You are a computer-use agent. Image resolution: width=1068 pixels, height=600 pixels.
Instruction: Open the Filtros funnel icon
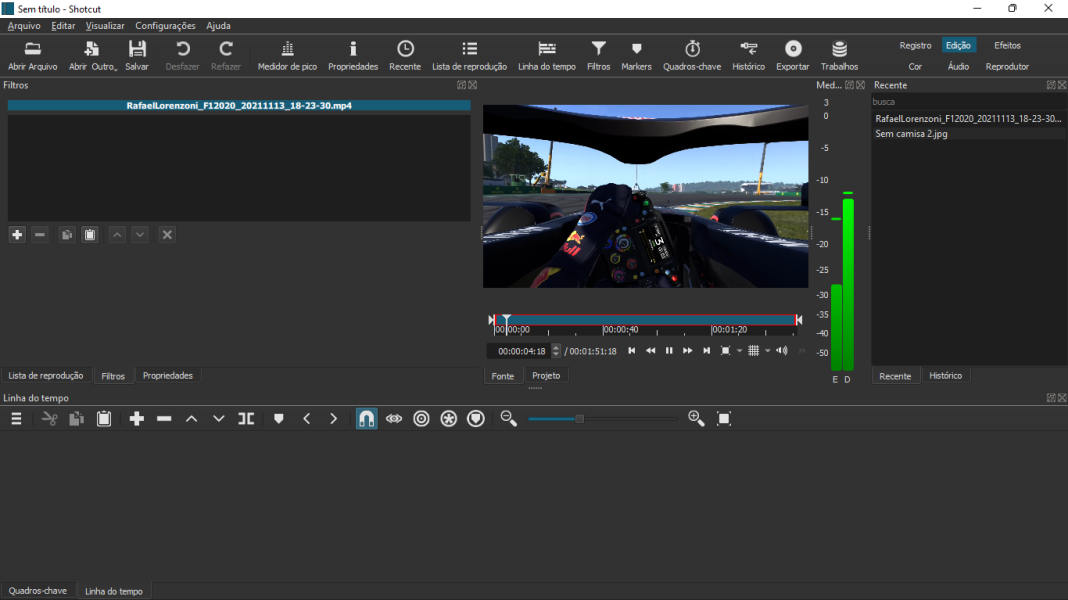coord(598,55)
